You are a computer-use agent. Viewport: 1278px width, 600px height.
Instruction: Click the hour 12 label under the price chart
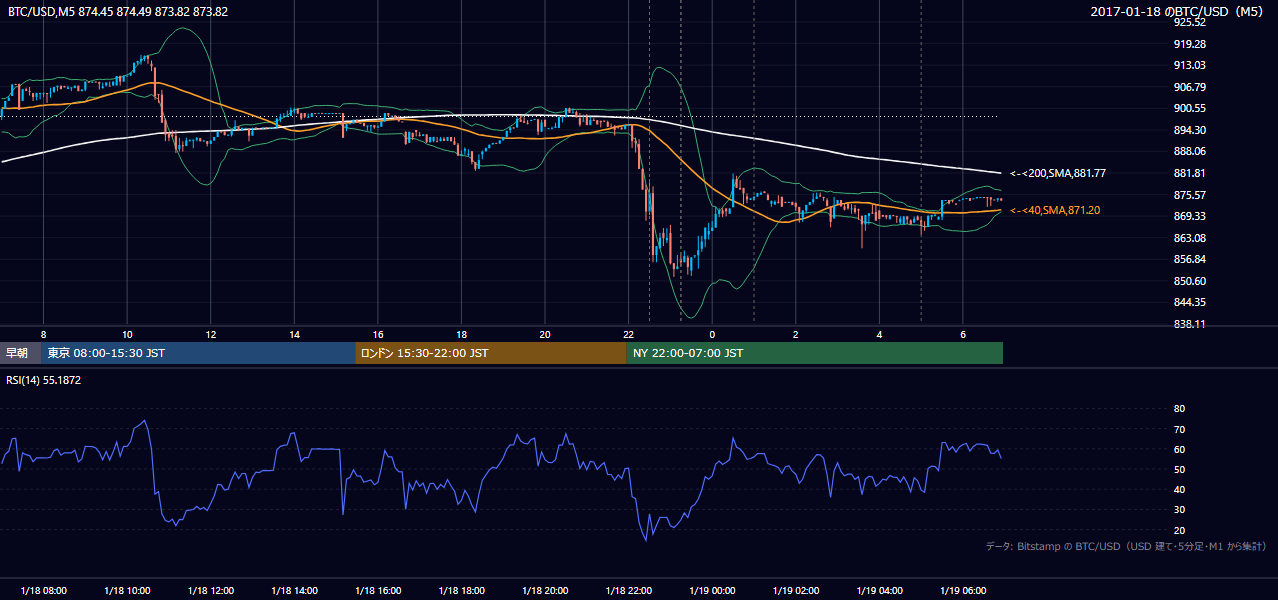tap(211, 333)
